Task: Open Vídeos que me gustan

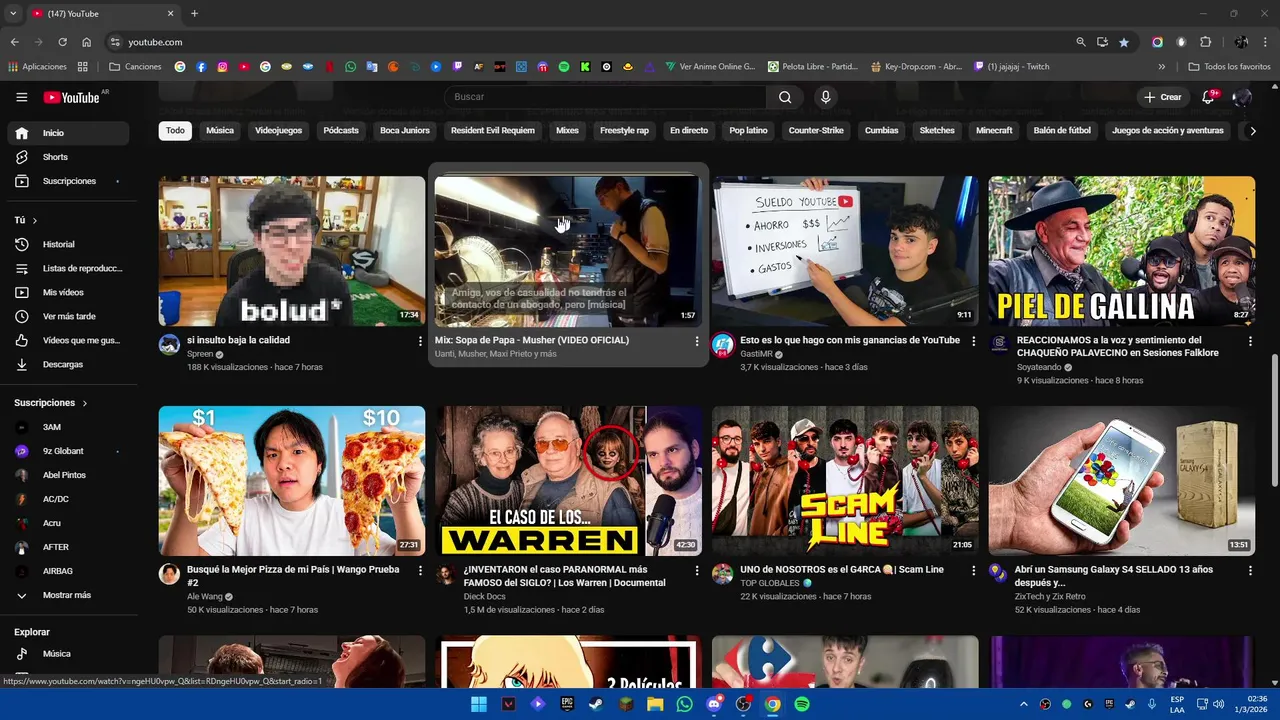Action: point(68,340)
